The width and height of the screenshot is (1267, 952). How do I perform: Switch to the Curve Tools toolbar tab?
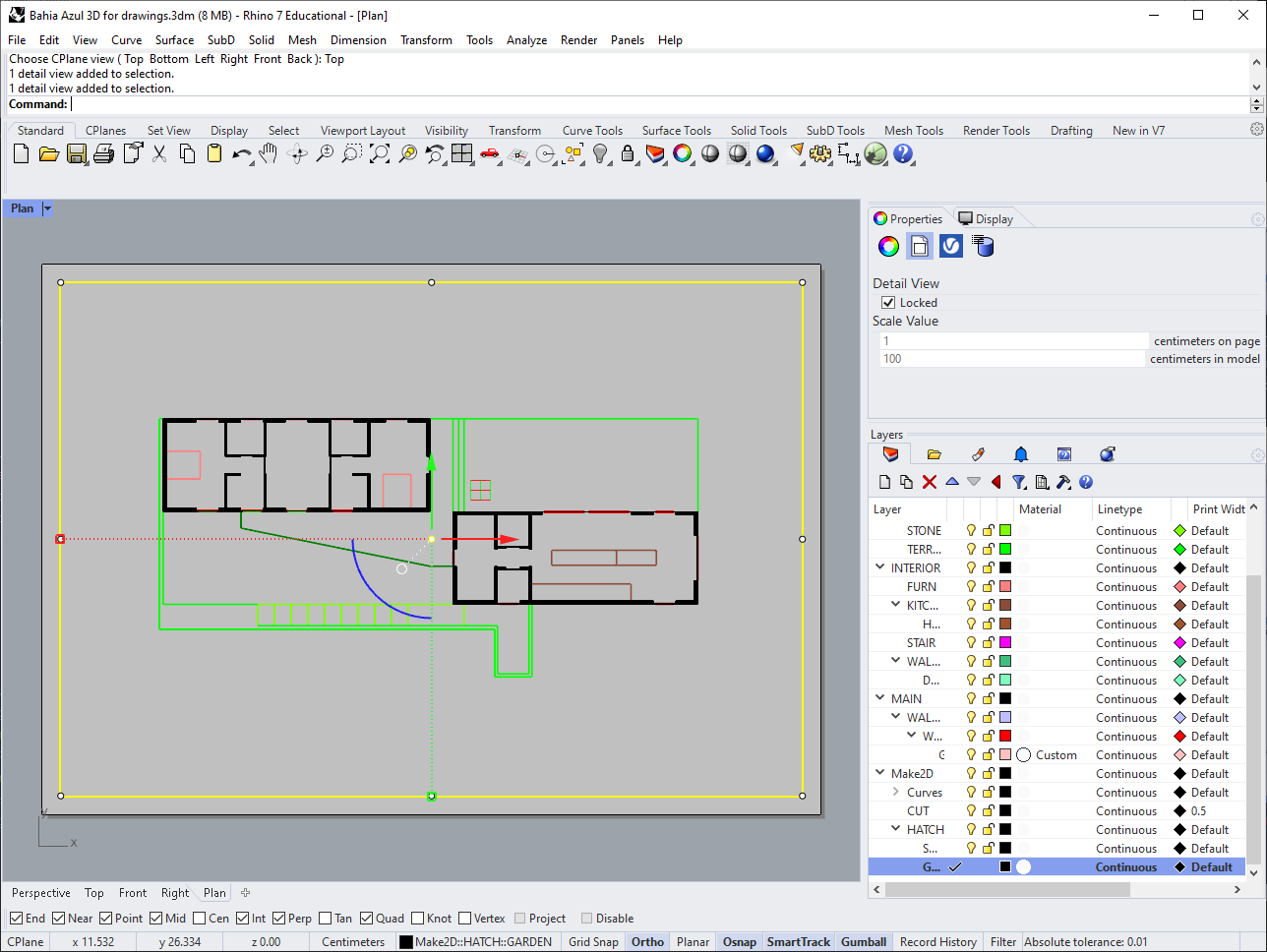[592, 131]
